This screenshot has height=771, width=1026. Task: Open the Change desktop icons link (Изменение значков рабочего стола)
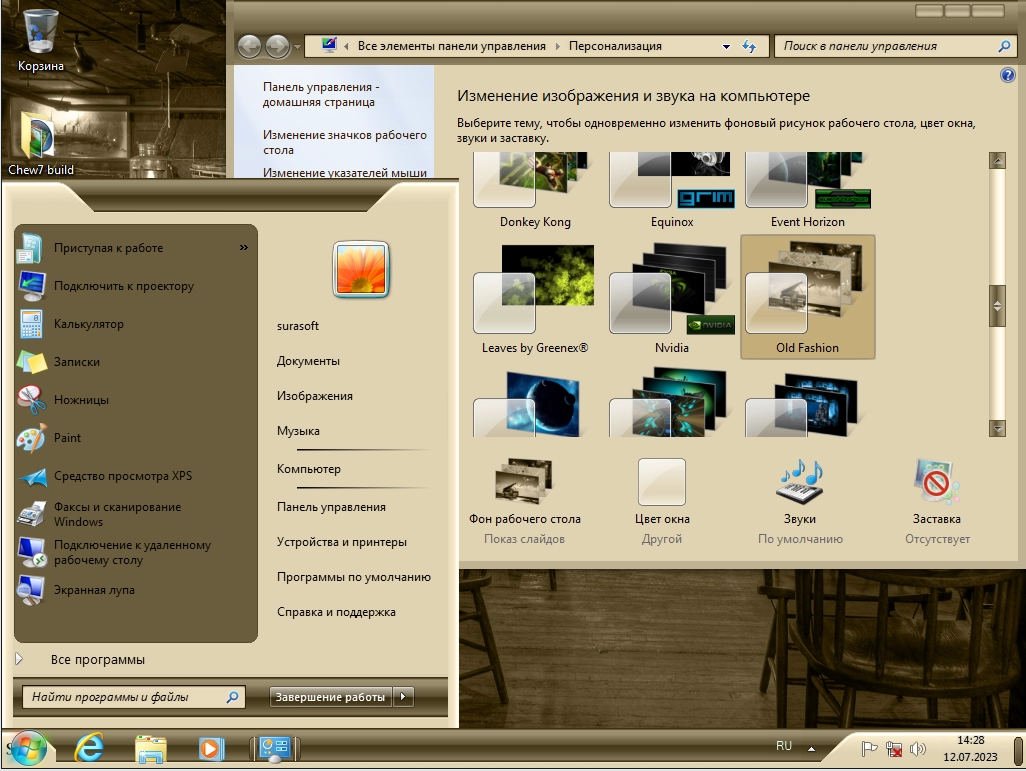pos(344,142)
